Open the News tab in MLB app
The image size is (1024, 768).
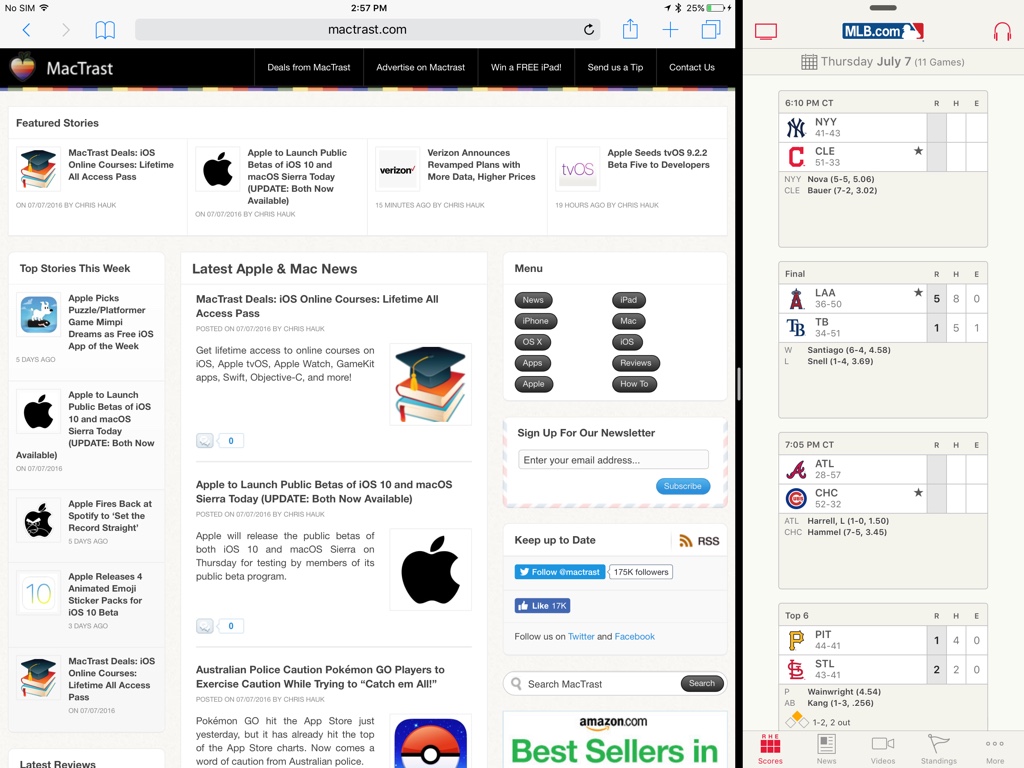pos(826,748)
